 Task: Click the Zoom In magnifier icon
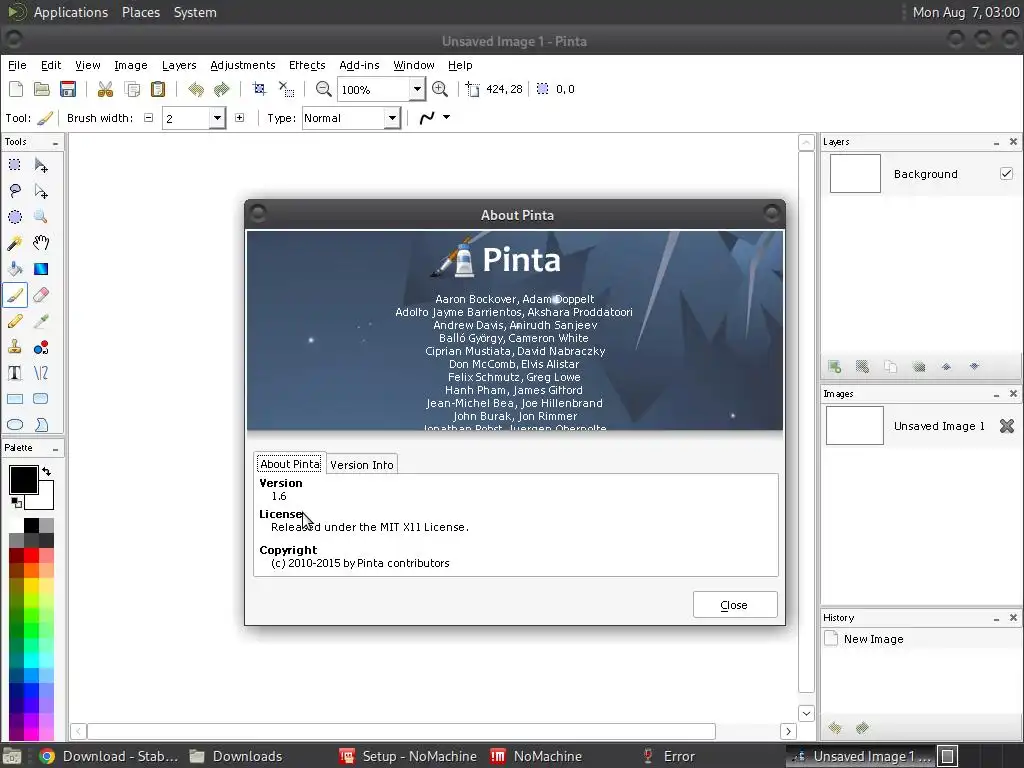[440, 89]
